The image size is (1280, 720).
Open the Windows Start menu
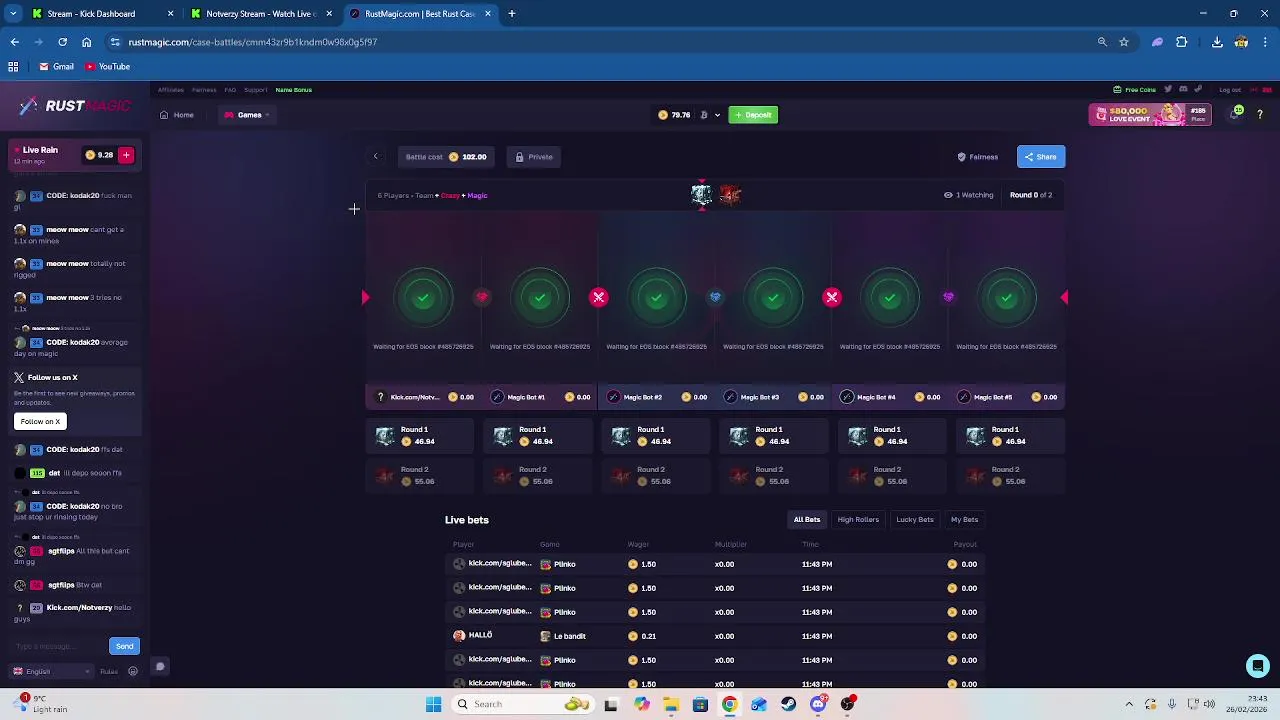point(434,704)
